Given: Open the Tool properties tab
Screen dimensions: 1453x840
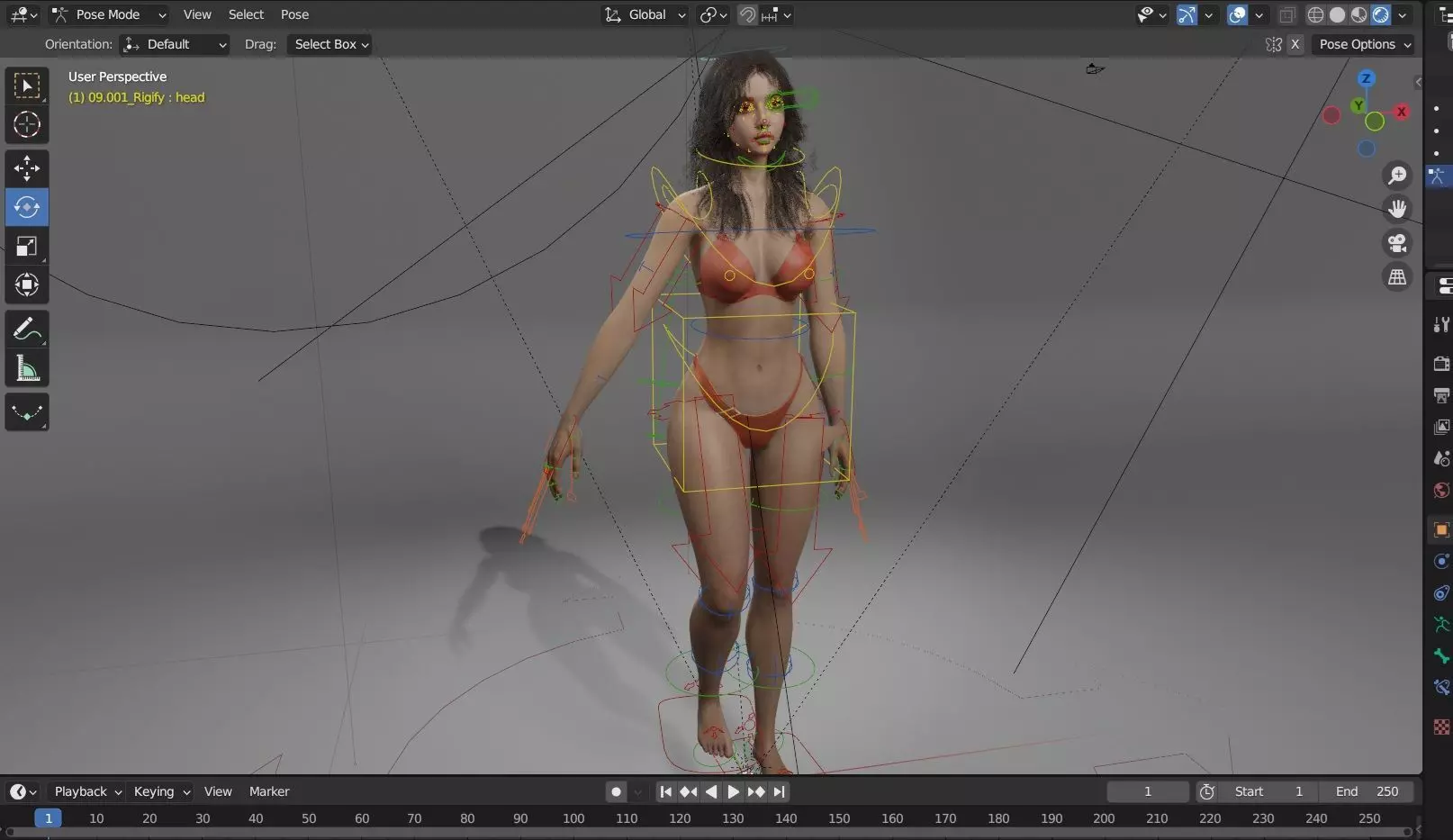Looking at the screenshot, I should (x=1441, y=324).
